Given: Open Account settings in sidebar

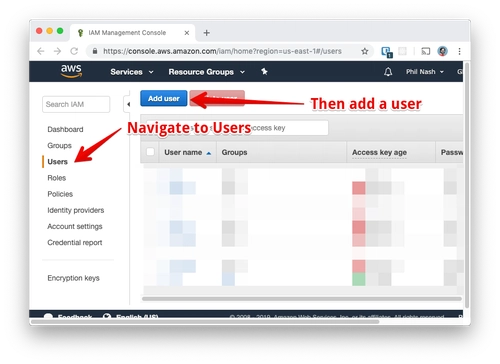Looking at the screenshot, I should coord(75,226).
